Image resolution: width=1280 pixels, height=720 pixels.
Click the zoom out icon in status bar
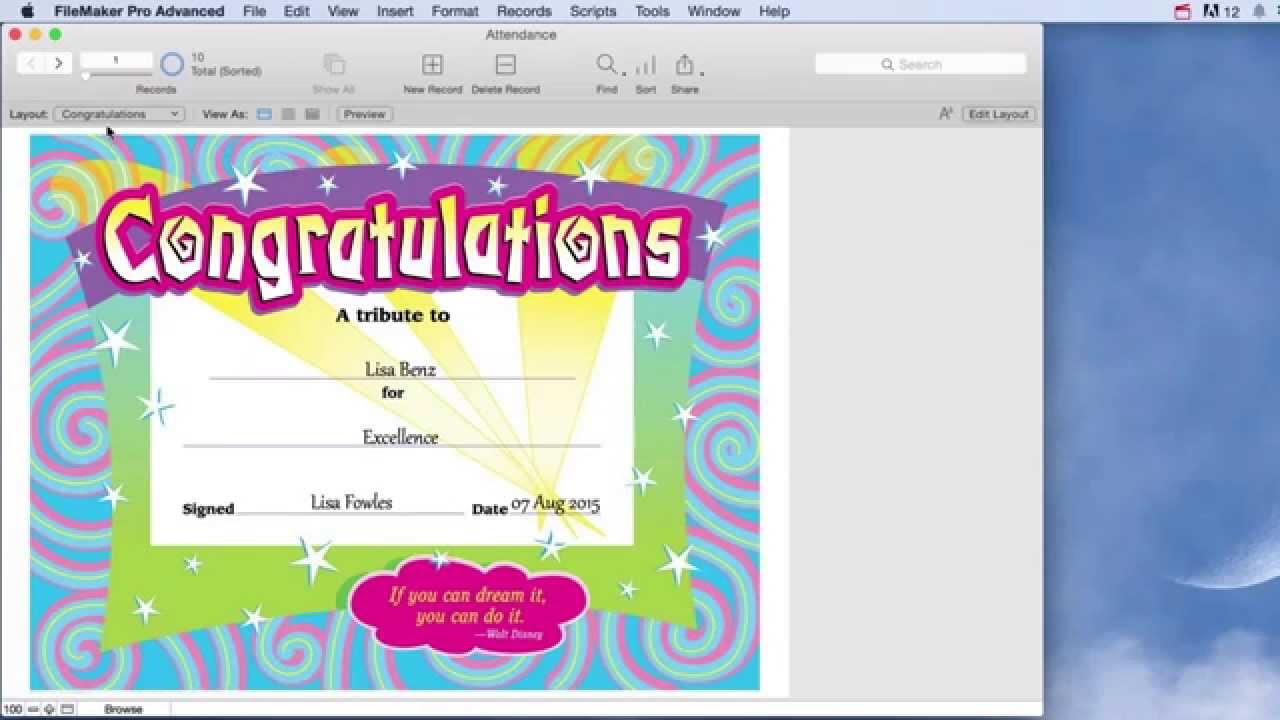click(x=32, y=709)
